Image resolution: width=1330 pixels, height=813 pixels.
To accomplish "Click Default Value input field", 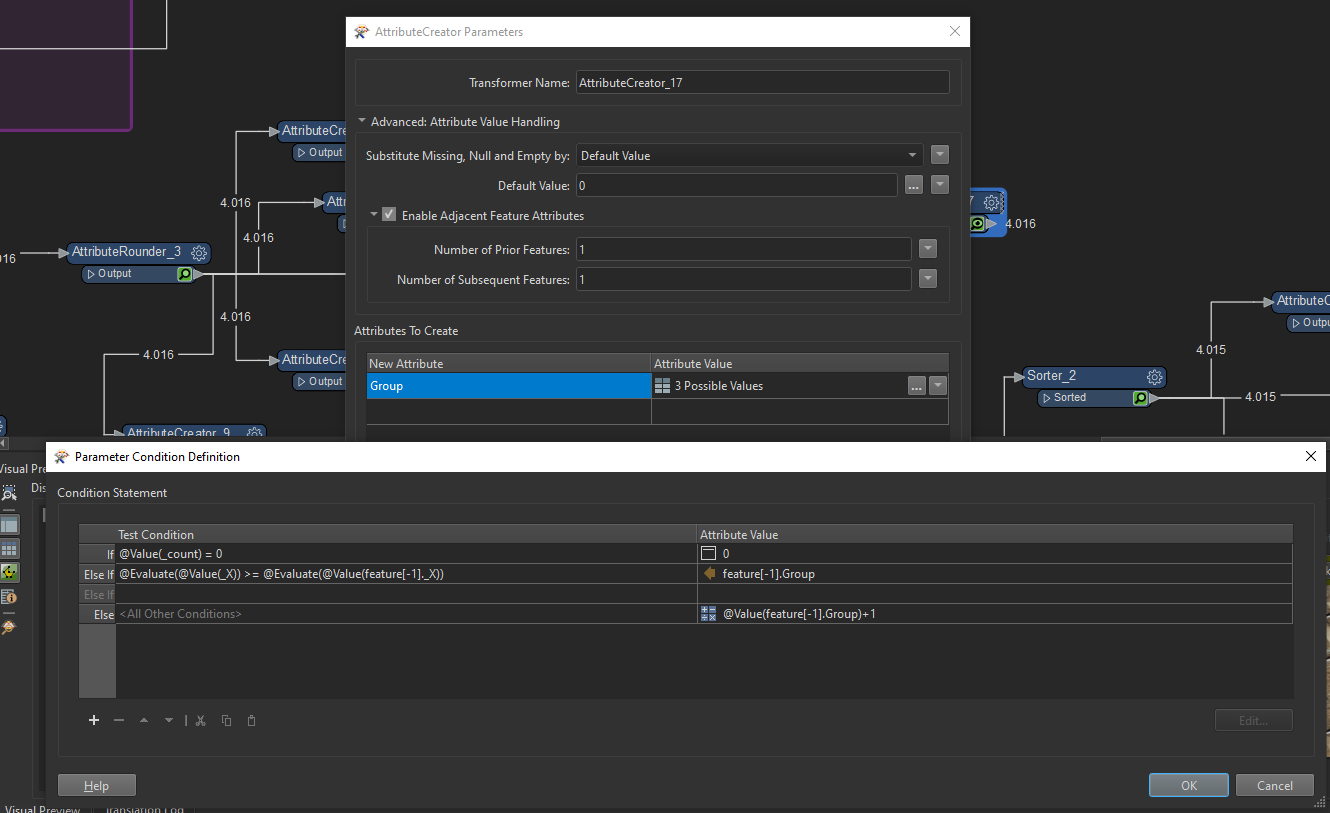I will pyautogui.click(x=737, y=185).
